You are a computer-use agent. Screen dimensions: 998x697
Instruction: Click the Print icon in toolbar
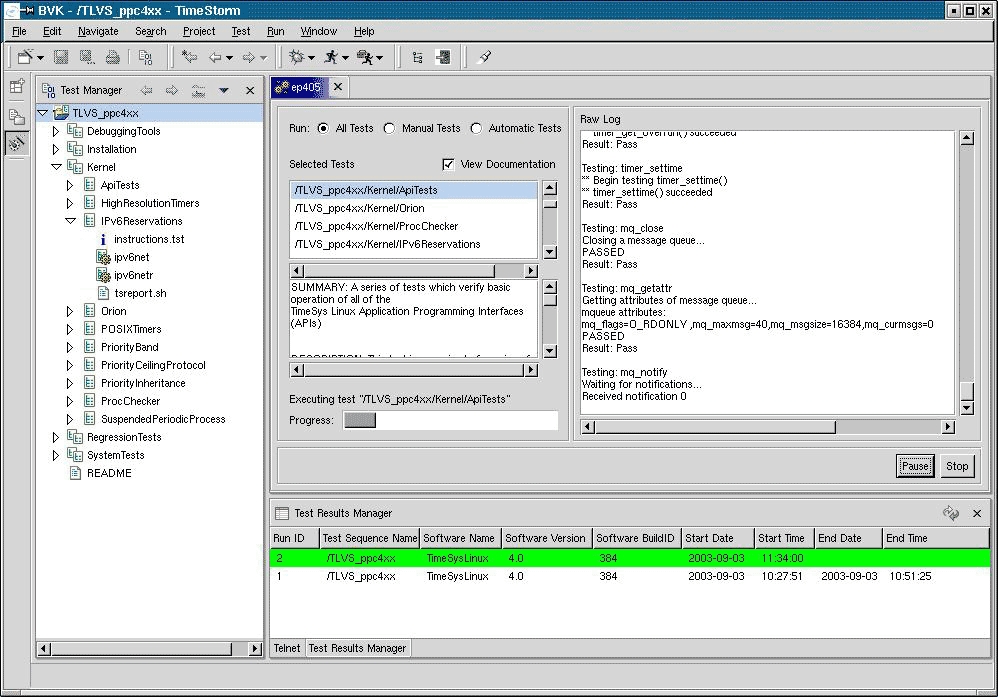(x=113, y=58)
